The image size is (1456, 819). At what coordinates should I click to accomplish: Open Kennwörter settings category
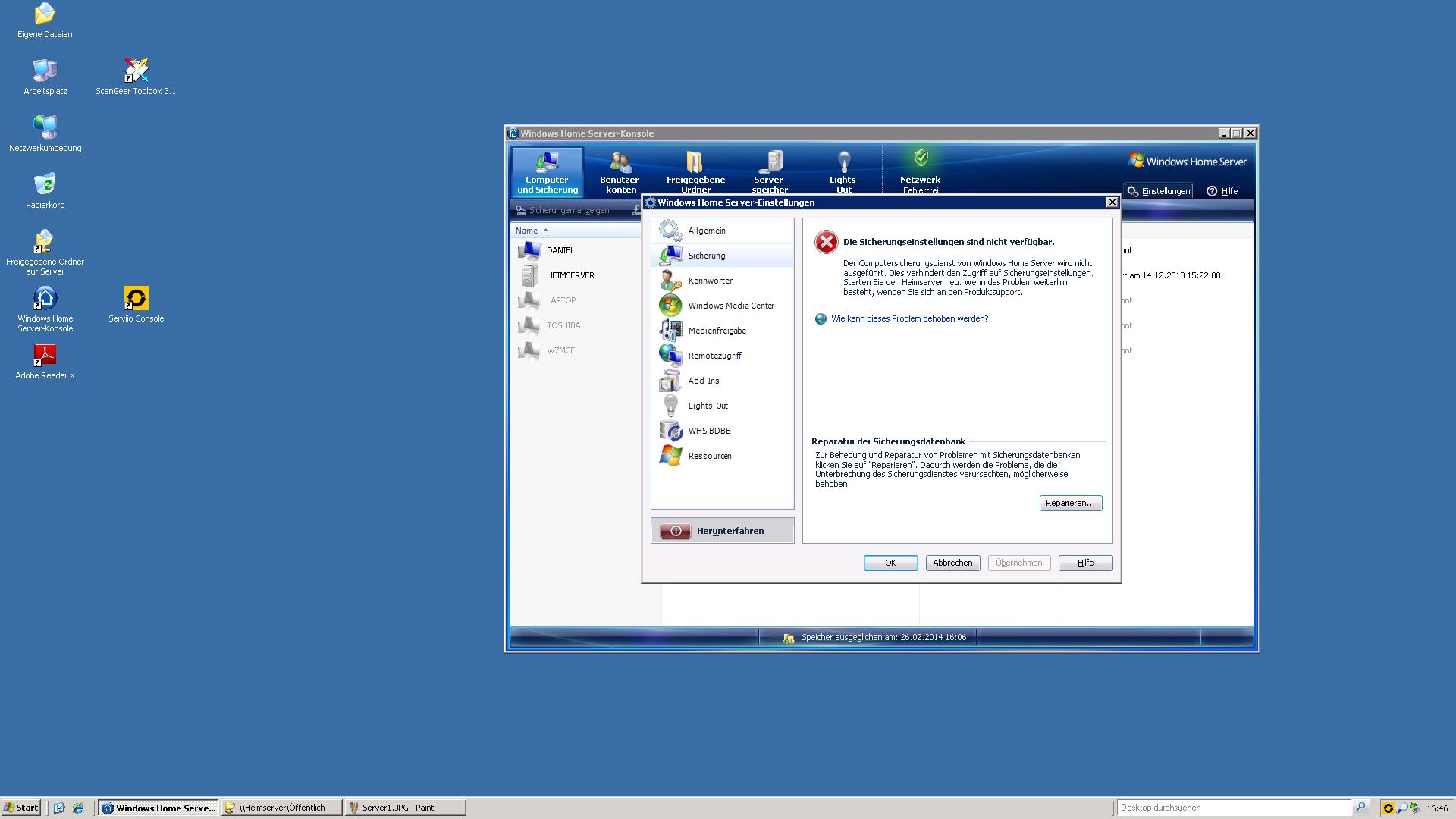[x=722, y=281]
